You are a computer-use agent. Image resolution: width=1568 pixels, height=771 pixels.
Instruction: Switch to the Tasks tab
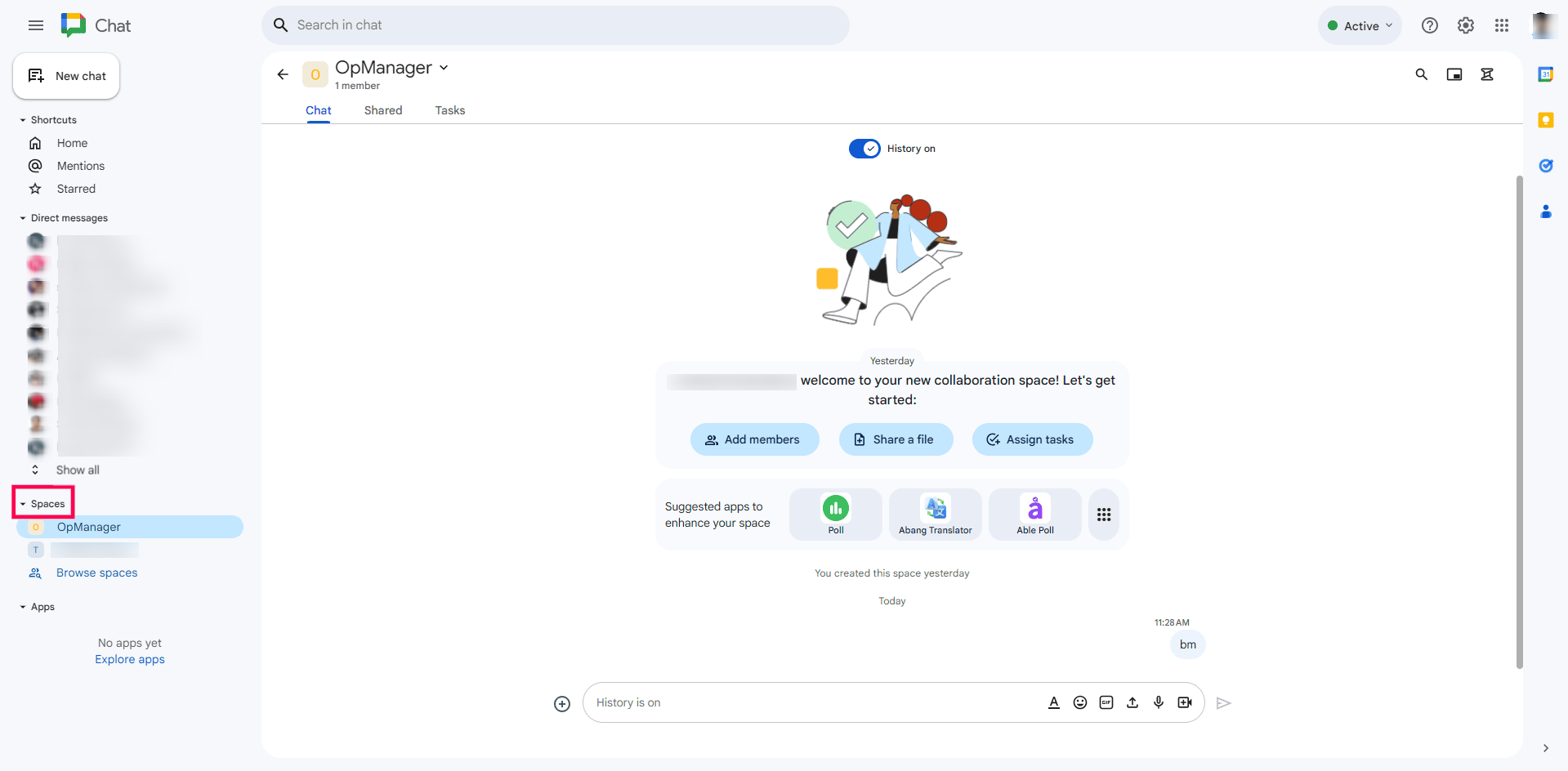pos(450,110)
